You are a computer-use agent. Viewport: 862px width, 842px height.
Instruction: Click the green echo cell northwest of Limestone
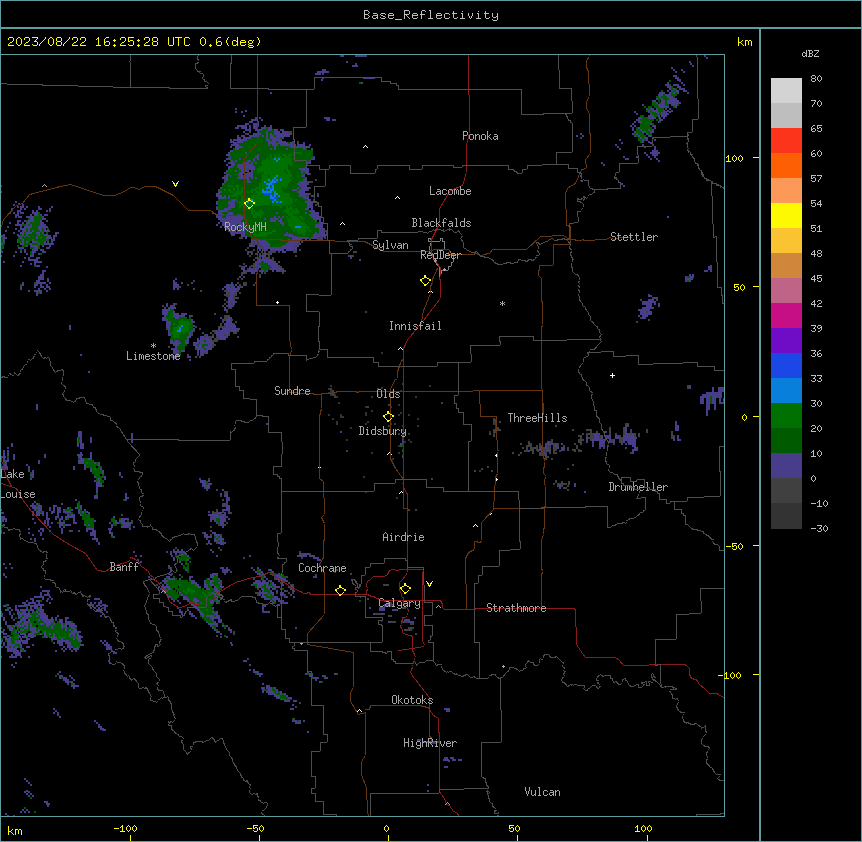point(179,328)
